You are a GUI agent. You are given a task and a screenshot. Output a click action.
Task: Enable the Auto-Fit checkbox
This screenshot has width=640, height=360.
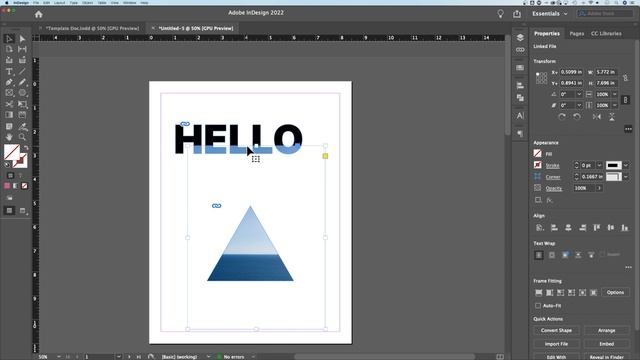(538, 305)
